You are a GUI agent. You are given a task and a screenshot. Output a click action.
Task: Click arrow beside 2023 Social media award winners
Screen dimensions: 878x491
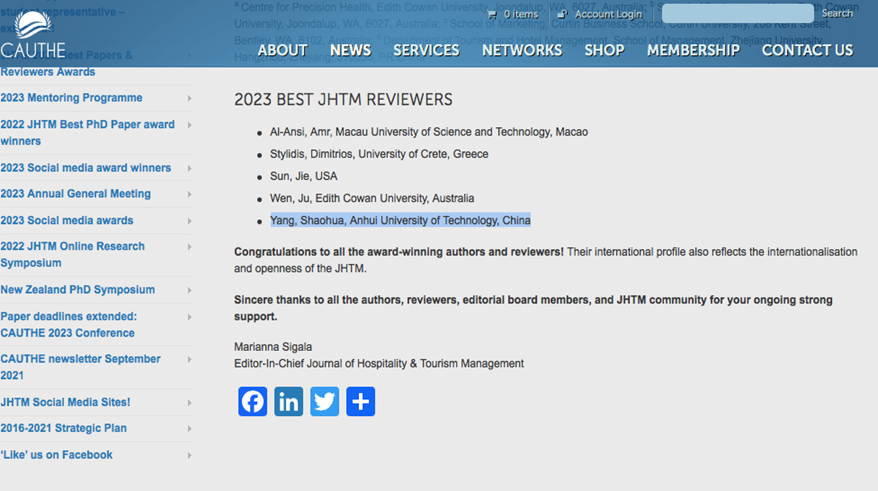pos(189,169)
